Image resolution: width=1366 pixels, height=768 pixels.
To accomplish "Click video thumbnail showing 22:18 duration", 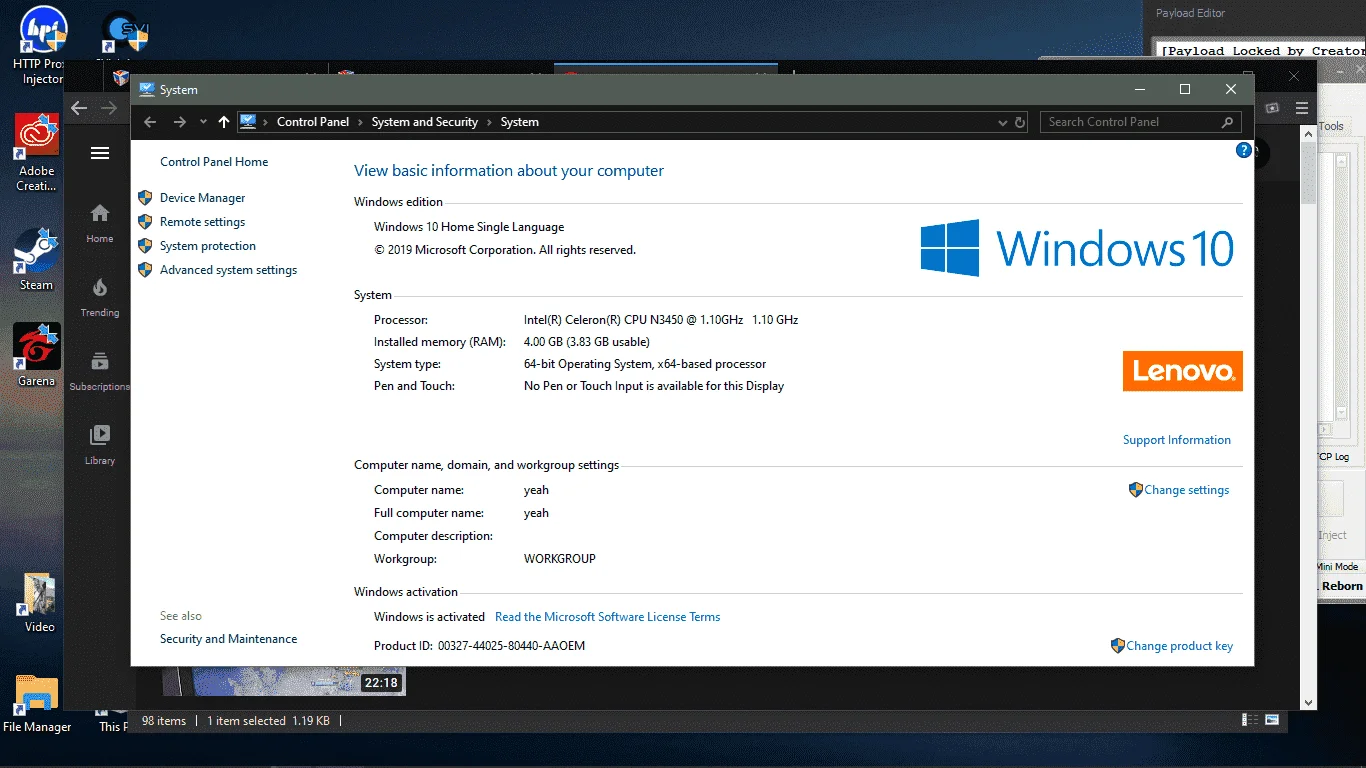I will 284,681.
